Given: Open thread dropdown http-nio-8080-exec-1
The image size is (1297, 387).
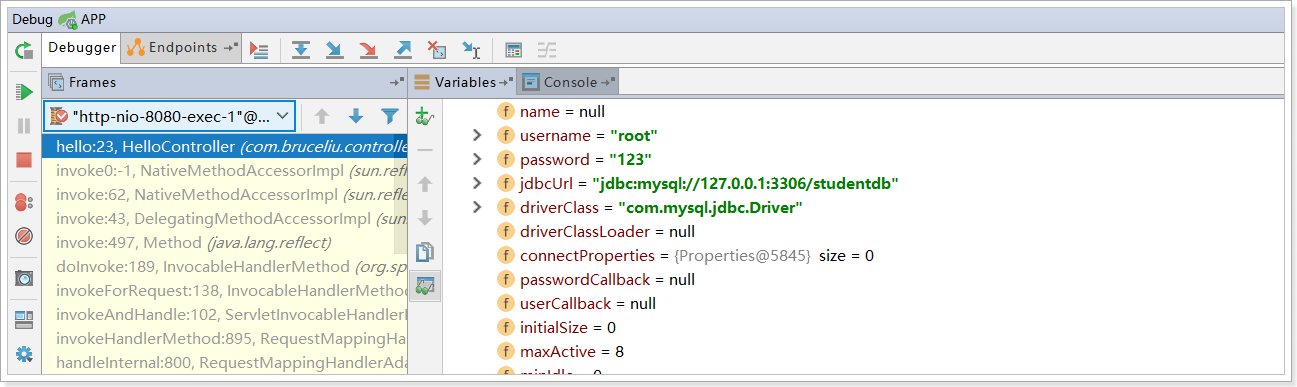Looking at the screenshot, I should click(x=169, y=116).
